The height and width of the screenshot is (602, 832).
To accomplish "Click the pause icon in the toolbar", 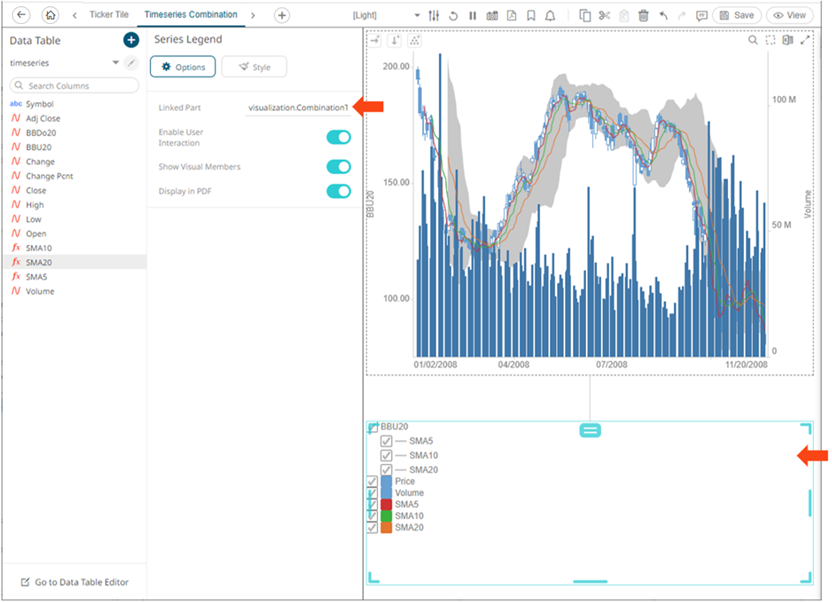I will pyautogui.click(x=472, y=16).
